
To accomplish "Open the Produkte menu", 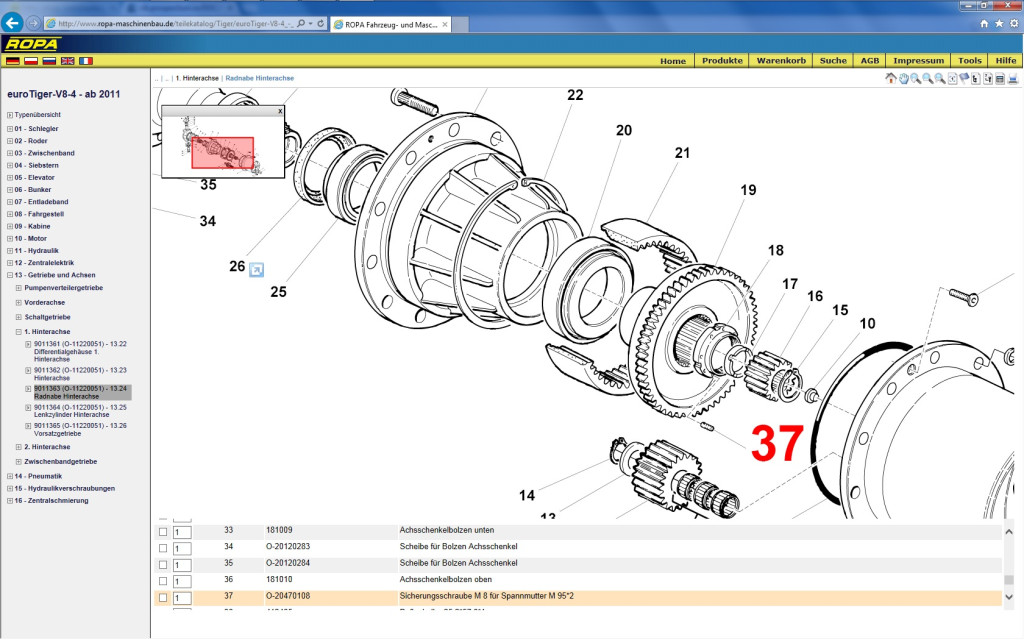I will (x=722, y=61).
